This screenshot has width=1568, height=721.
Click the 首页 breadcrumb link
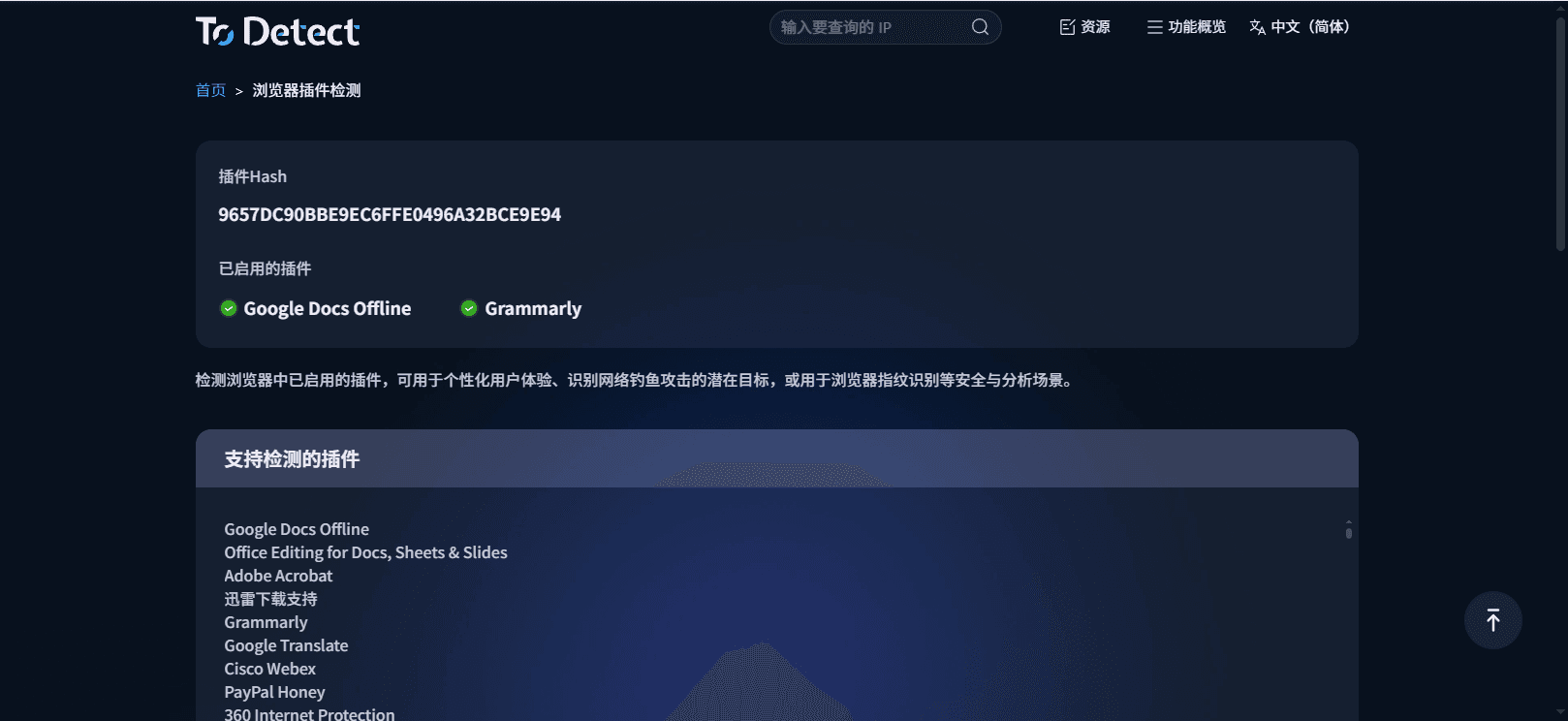[x=210, y=90]
